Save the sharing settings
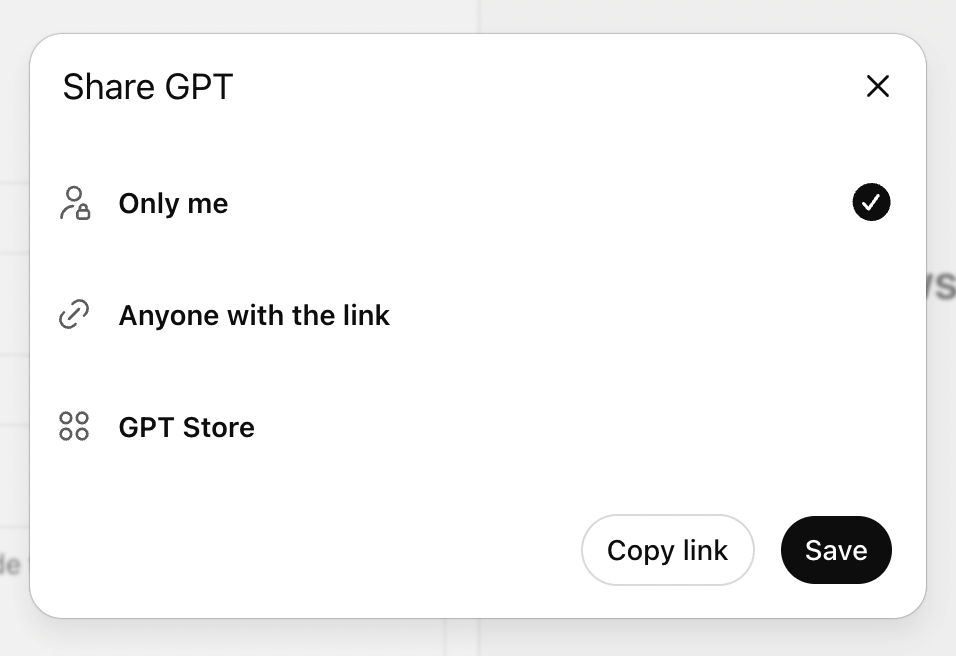This screenshot has width=956, height=656. [x=836, y=550]
